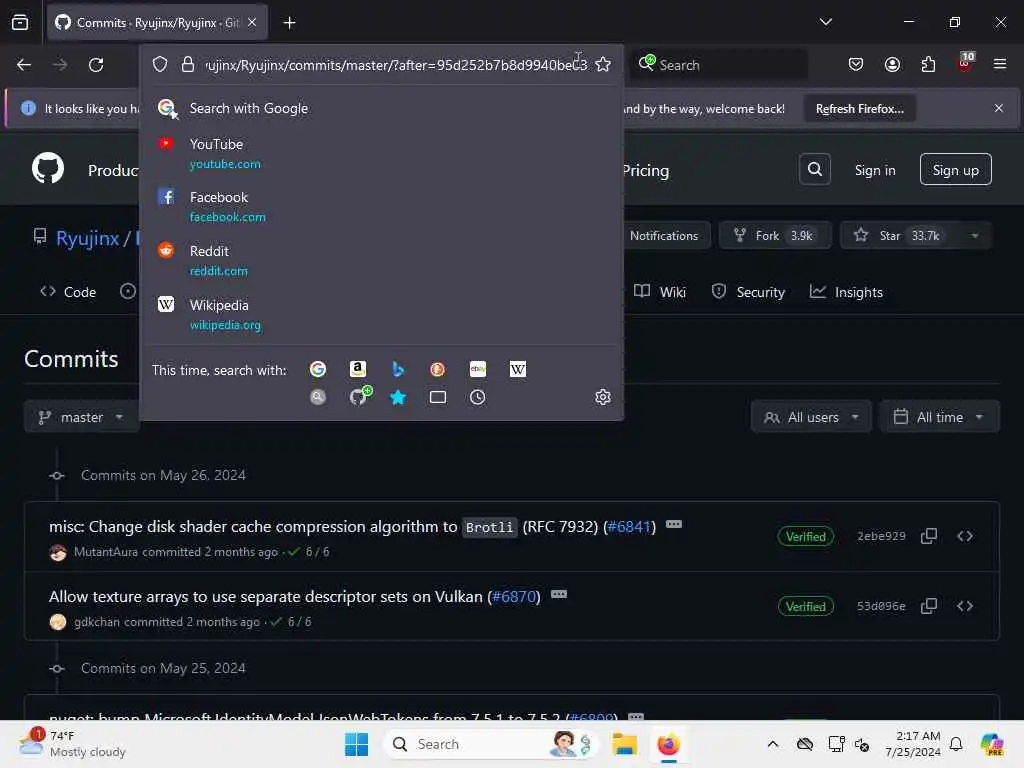The height and width of the screenshot is (768, 1024).
Task: Browse repository at commit 53d096e
Action: pyautogui.click(x=965, y=606)
